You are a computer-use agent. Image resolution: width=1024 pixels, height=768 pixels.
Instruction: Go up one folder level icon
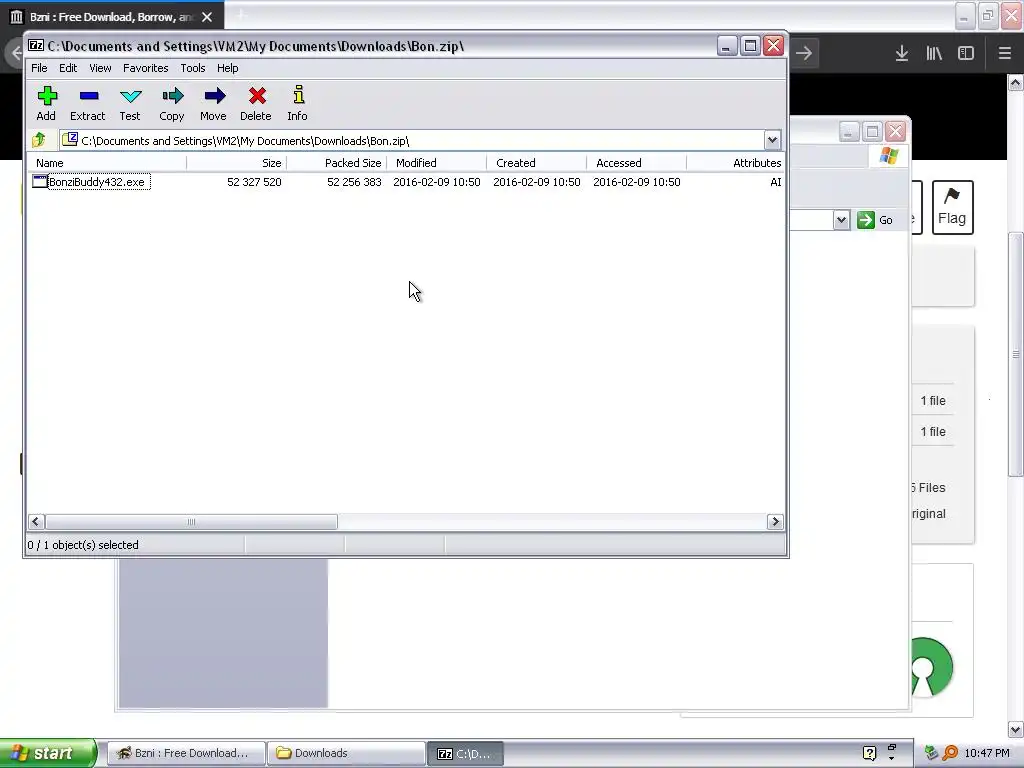39,140
